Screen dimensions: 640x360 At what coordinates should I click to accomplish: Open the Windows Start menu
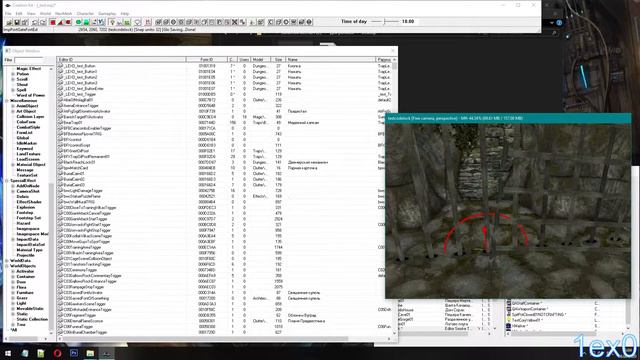(8, 353)
